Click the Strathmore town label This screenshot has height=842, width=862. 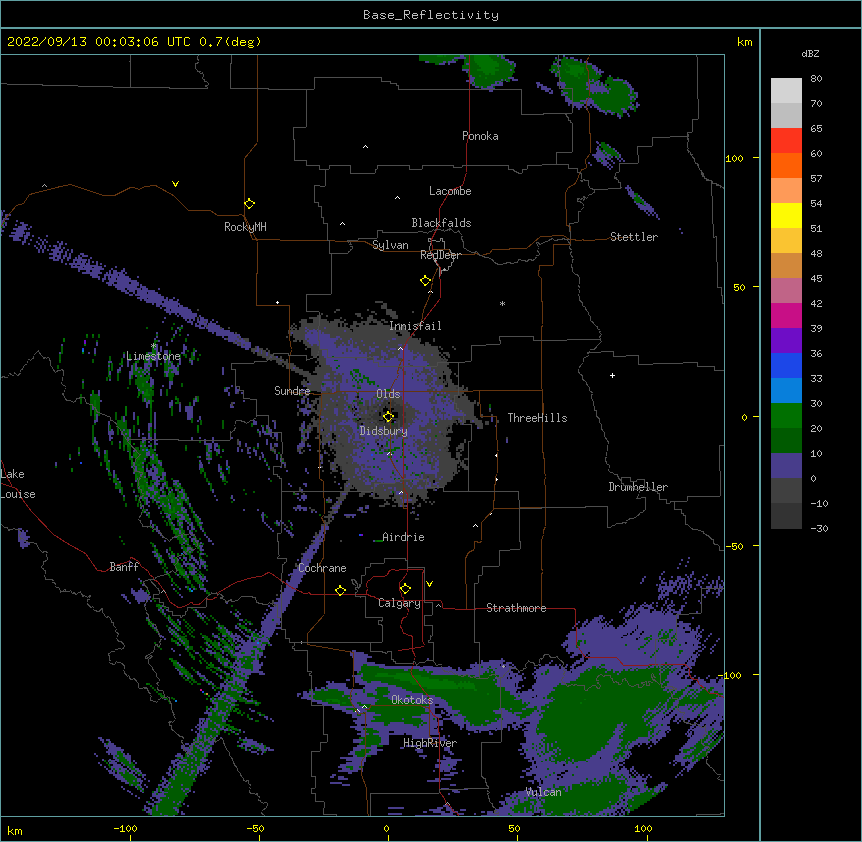click(516, 608)
